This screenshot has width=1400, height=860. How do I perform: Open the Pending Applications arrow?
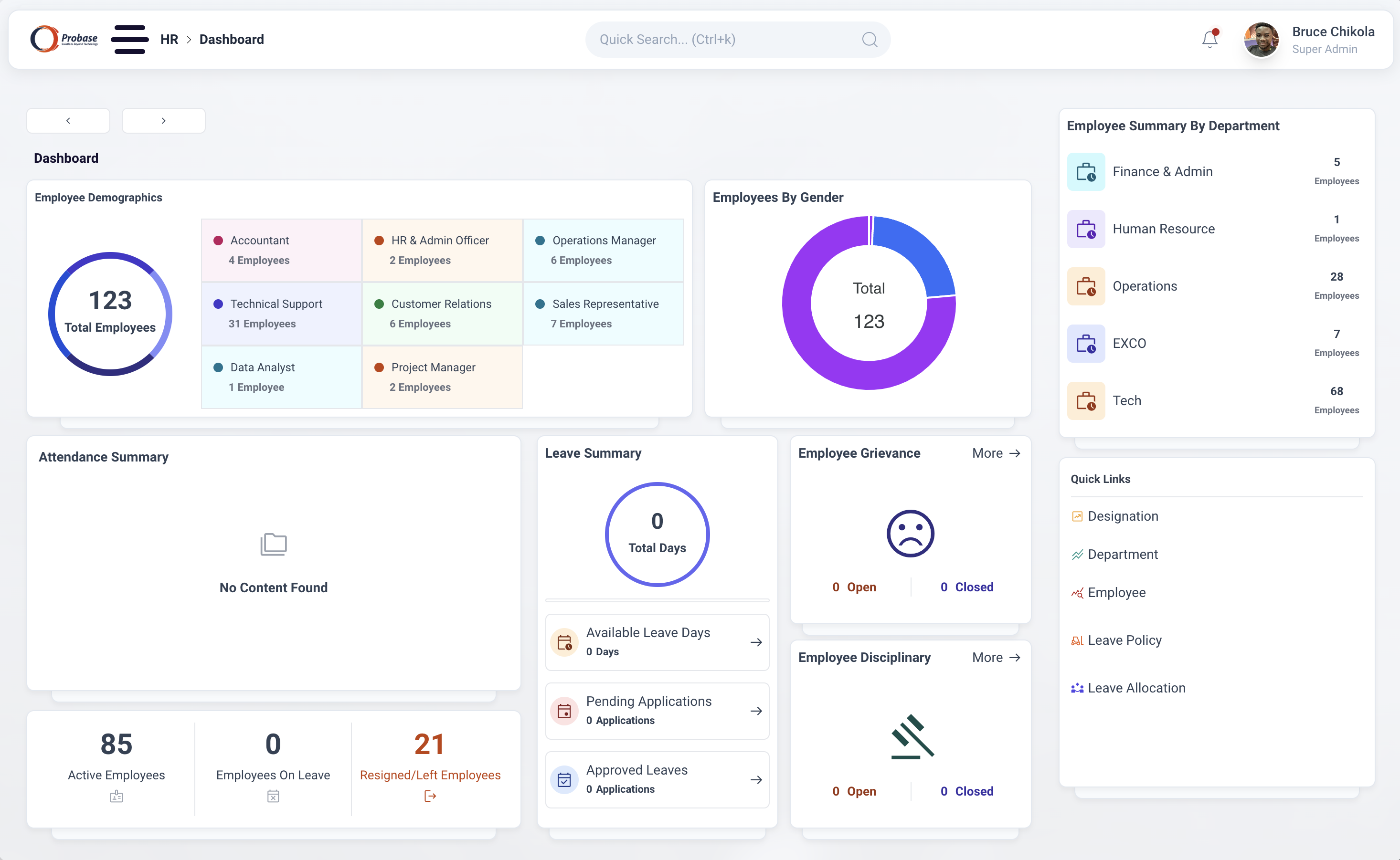[756, 711]
